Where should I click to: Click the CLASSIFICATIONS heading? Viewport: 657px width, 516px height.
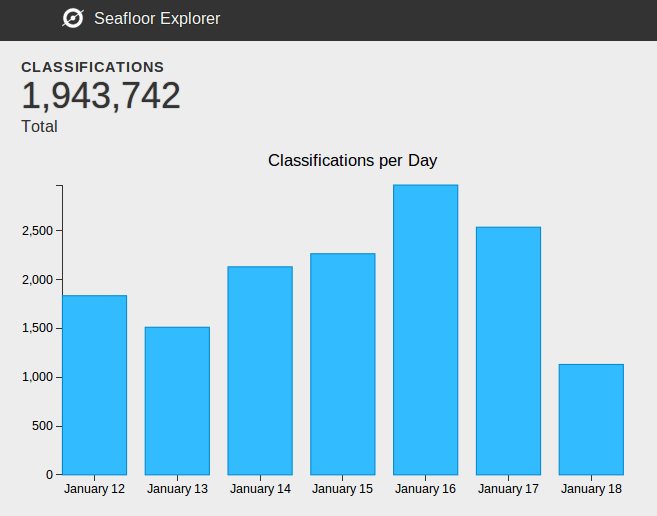pos(92,67)
